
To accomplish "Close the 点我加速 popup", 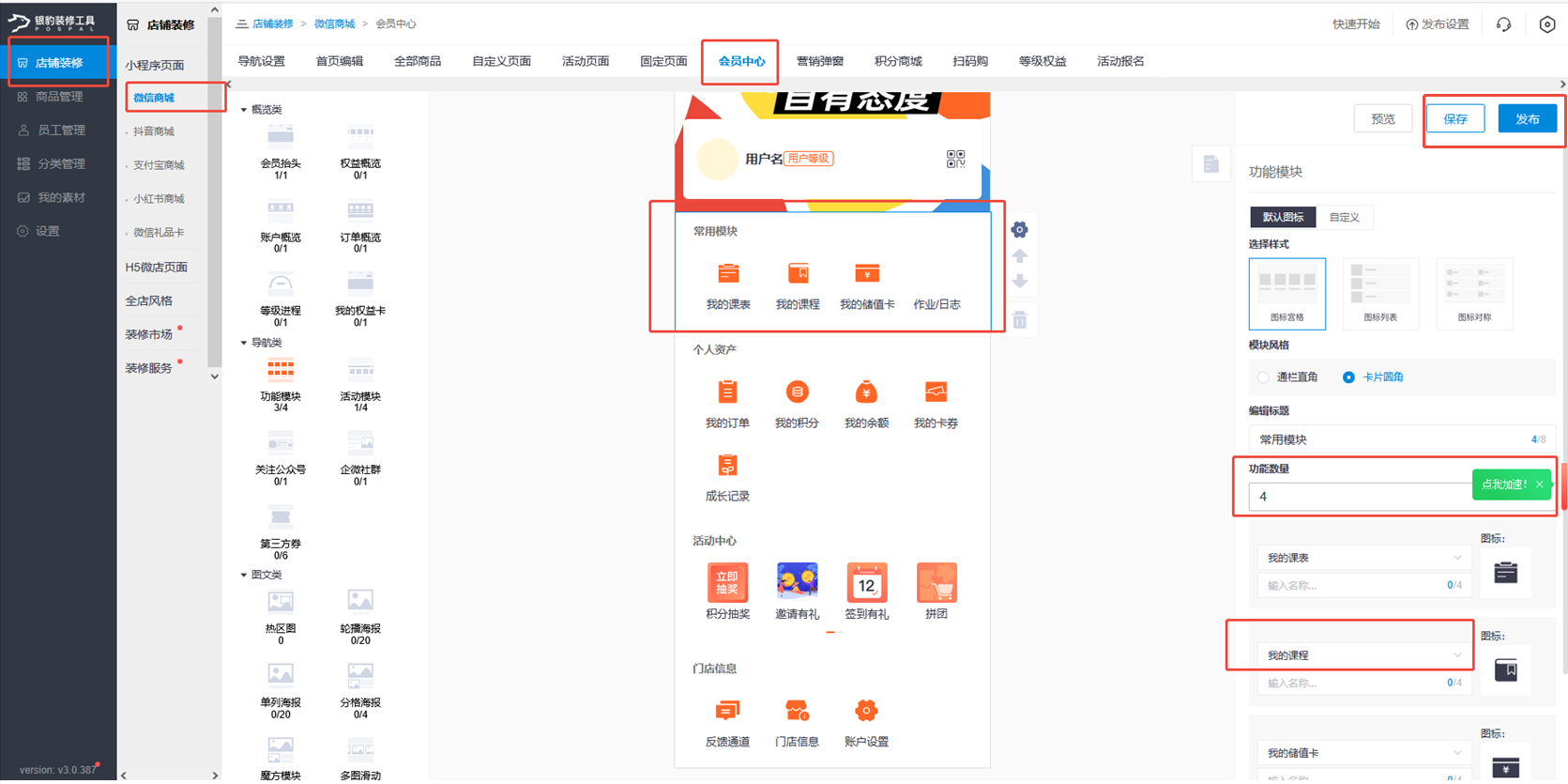I will tap(1540, 484).
